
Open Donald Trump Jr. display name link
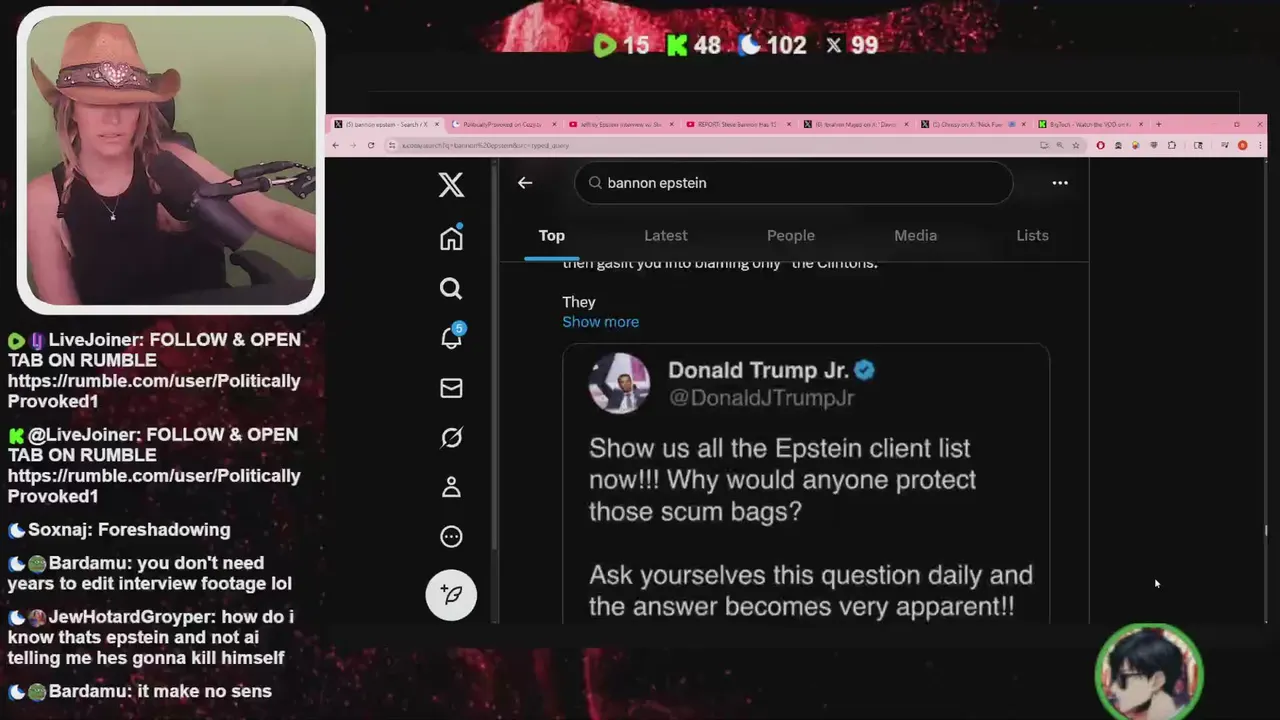pos(758,370)
